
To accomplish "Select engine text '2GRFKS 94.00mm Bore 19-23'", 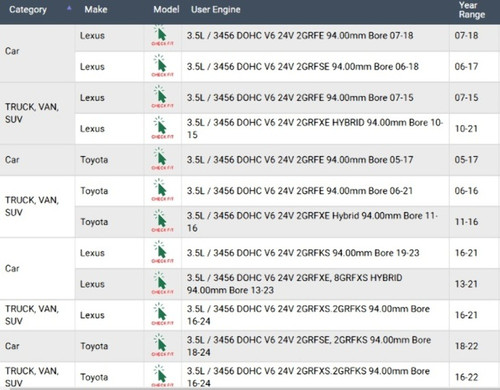I will click(x=358, y=253).
